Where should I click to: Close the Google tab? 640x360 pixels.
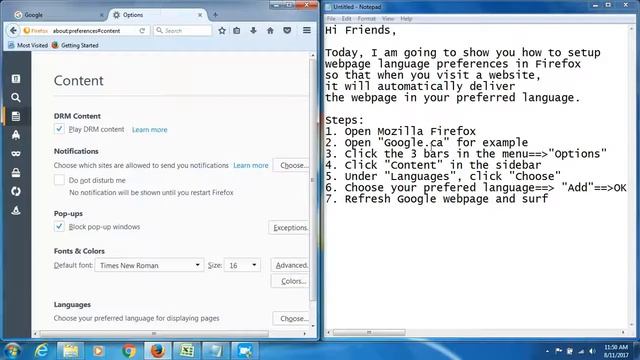pos(102,15)
